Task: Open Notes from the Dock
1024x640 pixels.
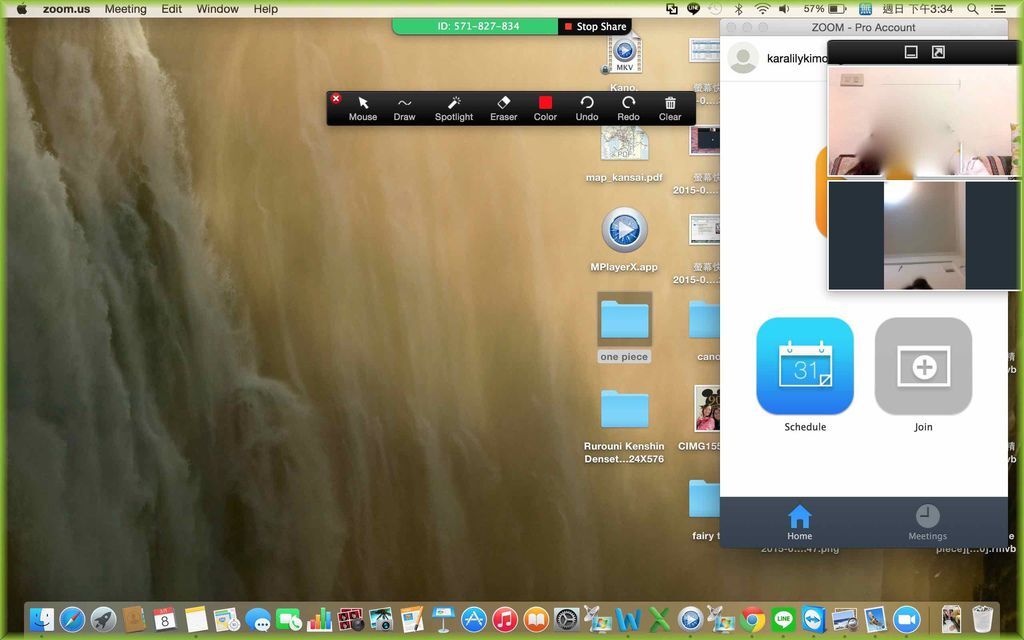Action: tap(196, 618)
